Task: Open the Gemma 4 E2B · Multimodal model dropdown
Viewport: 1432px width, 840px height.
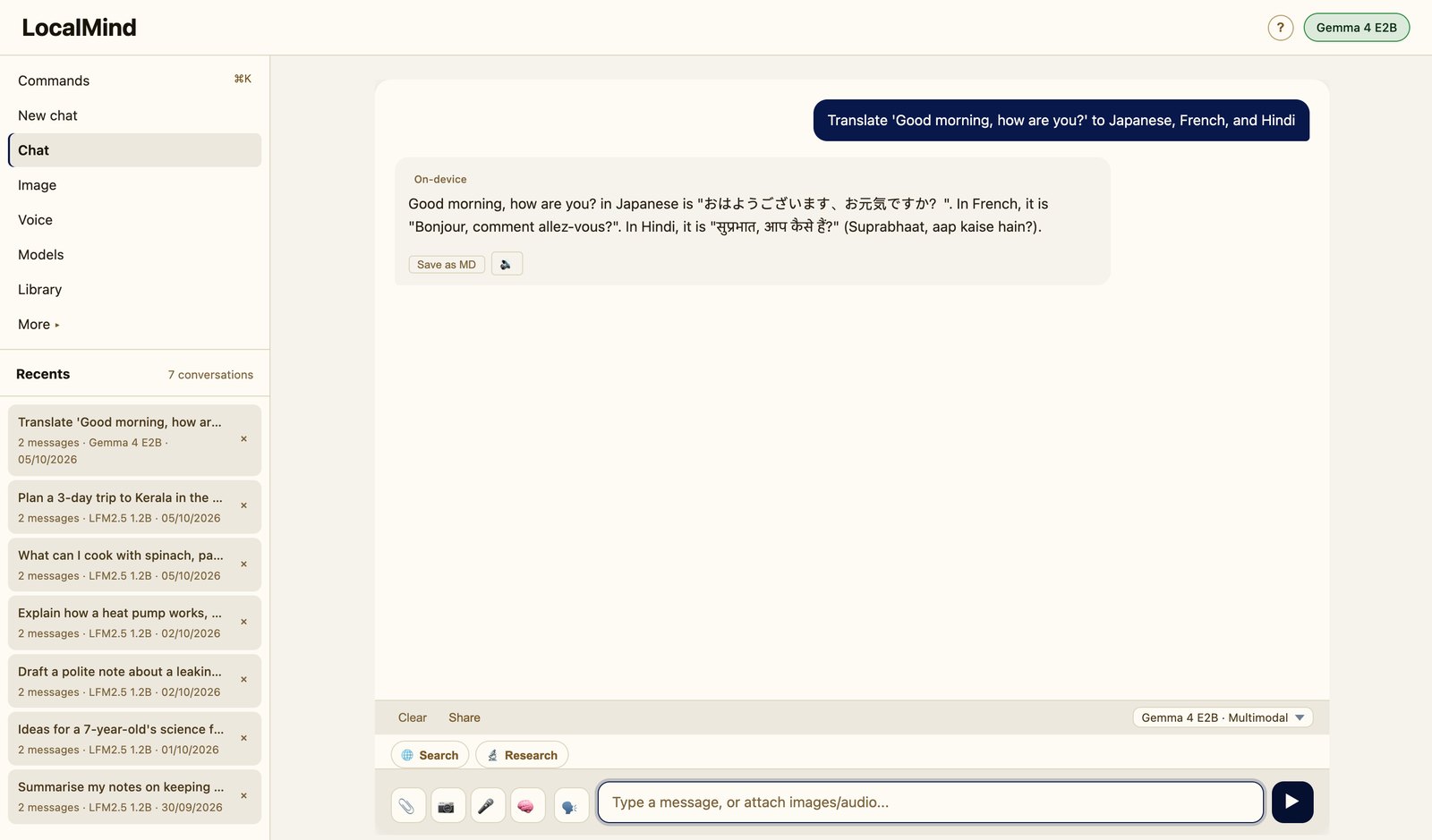Action: (x=1223, y=717)
